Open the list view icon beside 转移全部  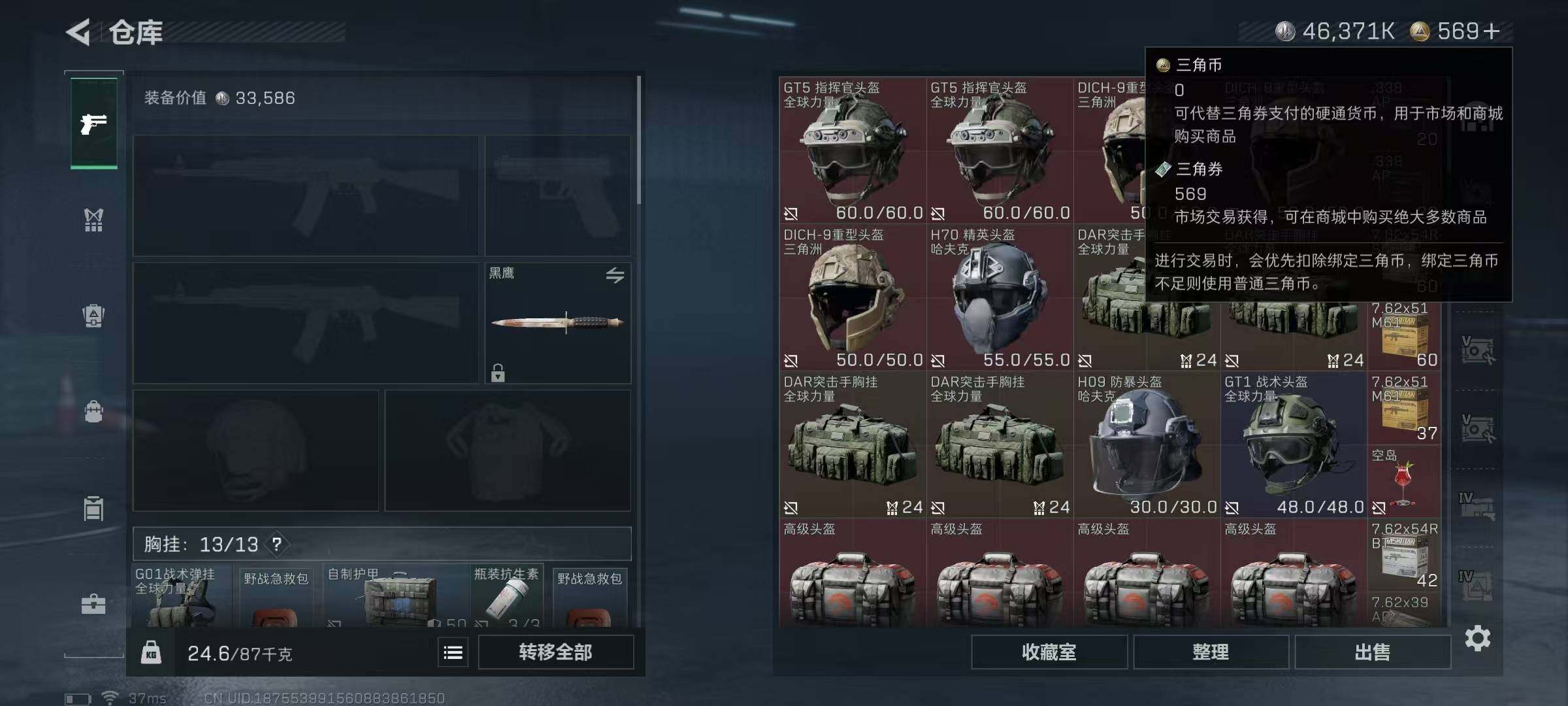point(453,652)
